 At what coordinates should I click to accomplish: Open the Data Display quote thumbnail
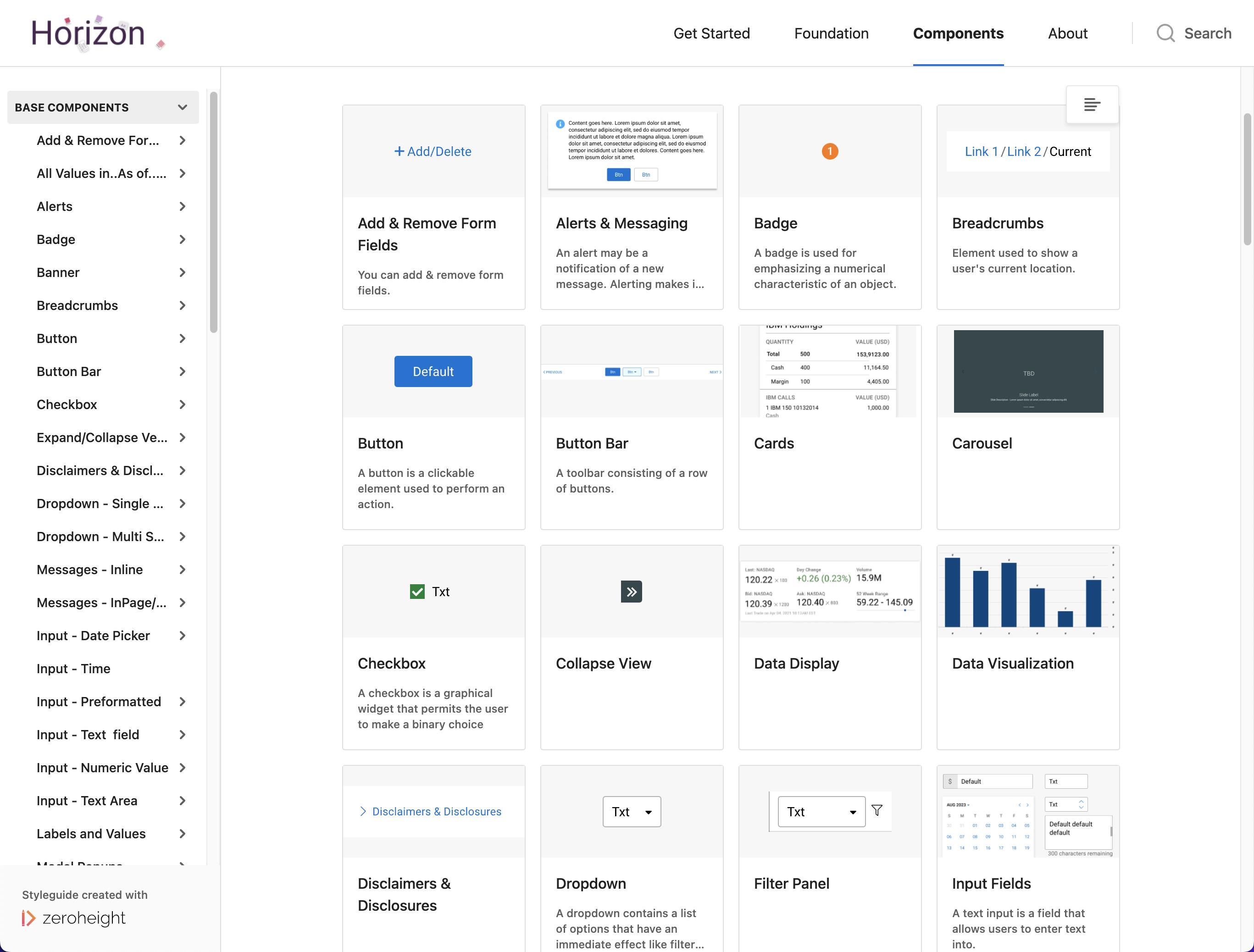click(830, 592)
